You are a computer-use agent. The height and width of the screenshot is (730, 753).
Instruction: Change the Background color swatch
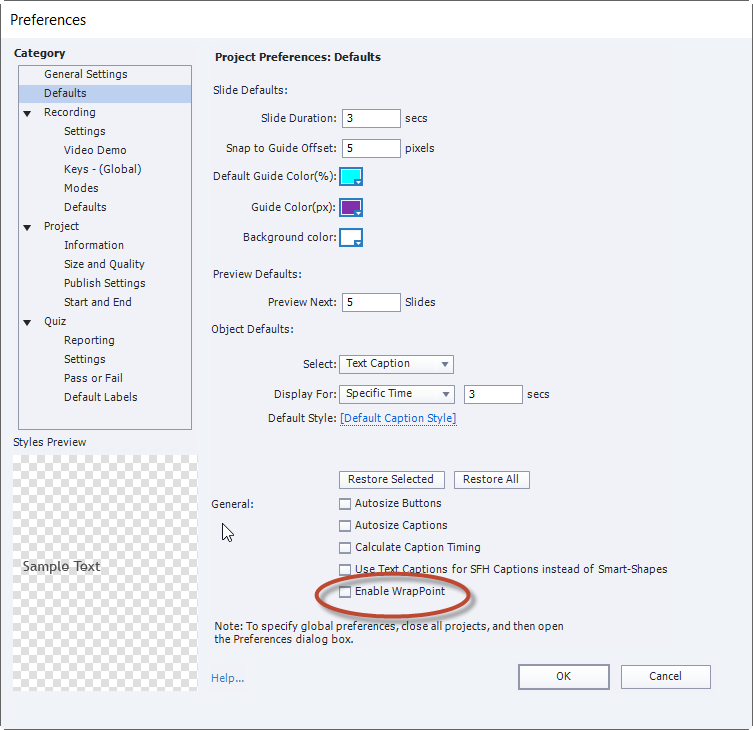pos(351,238)
